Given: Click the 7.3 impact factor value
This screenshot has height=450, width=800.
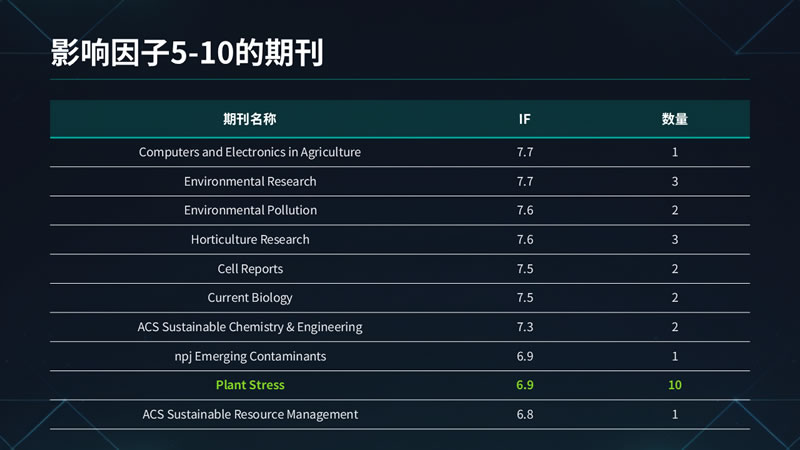Looking at the screenshot, I should pyautogui.click(x=525, y=327).
